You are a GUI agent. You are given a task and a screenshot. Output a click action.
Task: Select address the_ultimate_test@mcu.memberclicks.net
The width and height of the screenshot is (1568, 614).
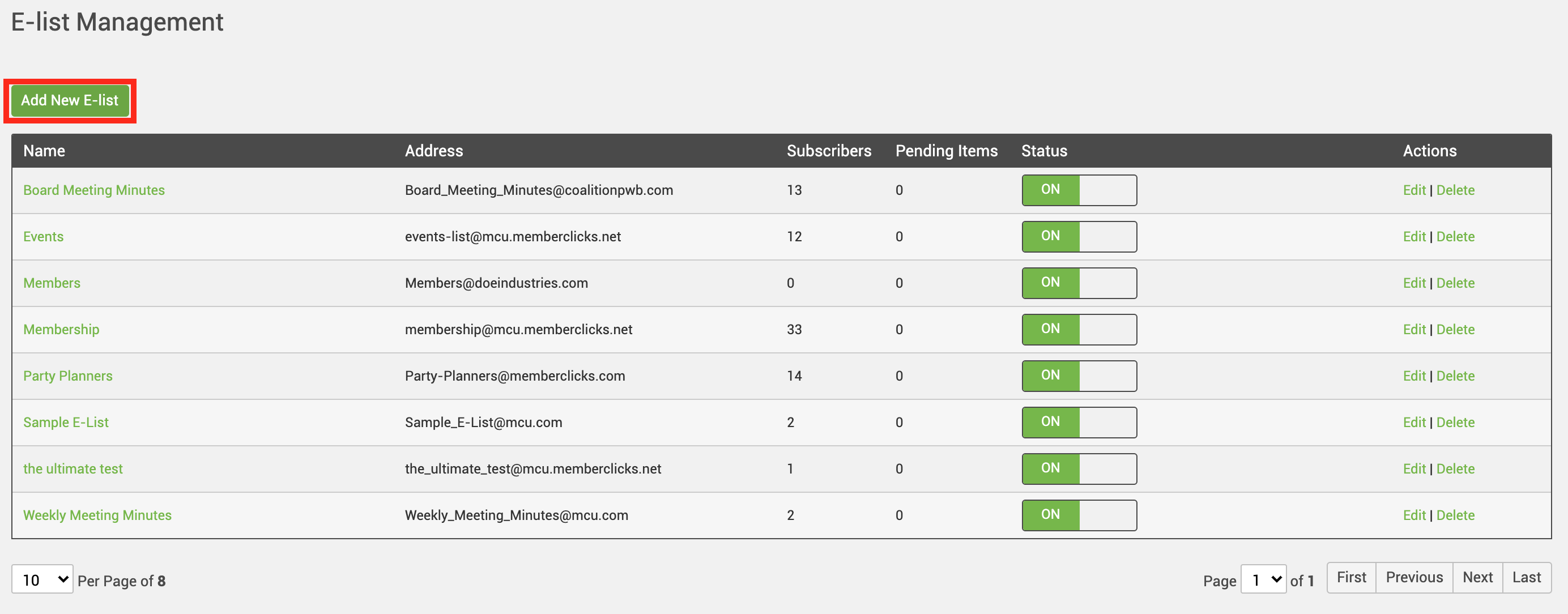coord(533,468)
